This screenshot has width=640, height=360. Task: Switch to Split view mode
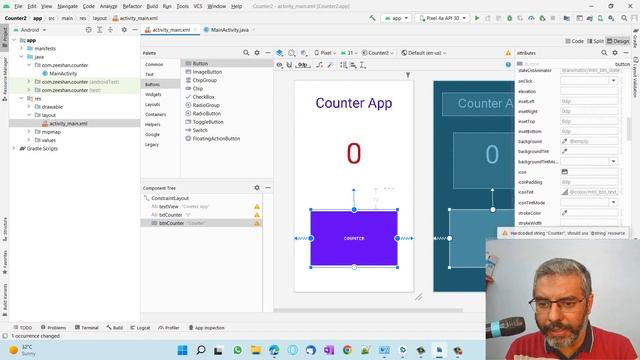coord(595,41)
